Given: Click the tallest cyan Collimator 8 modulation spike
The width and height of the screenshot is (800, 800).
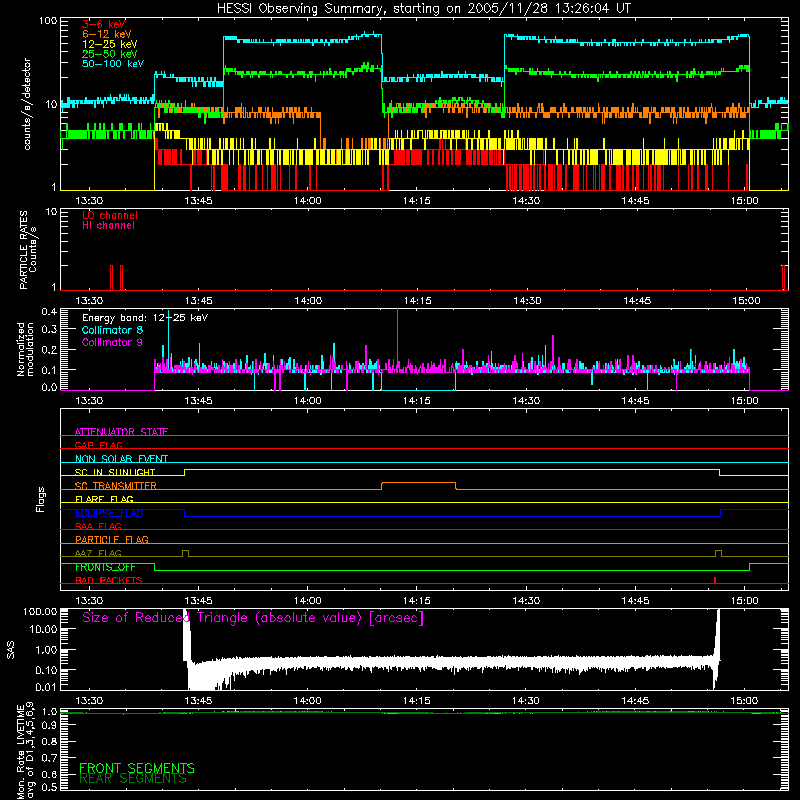Looking at the screenshot, I should [x=168, y=341].
